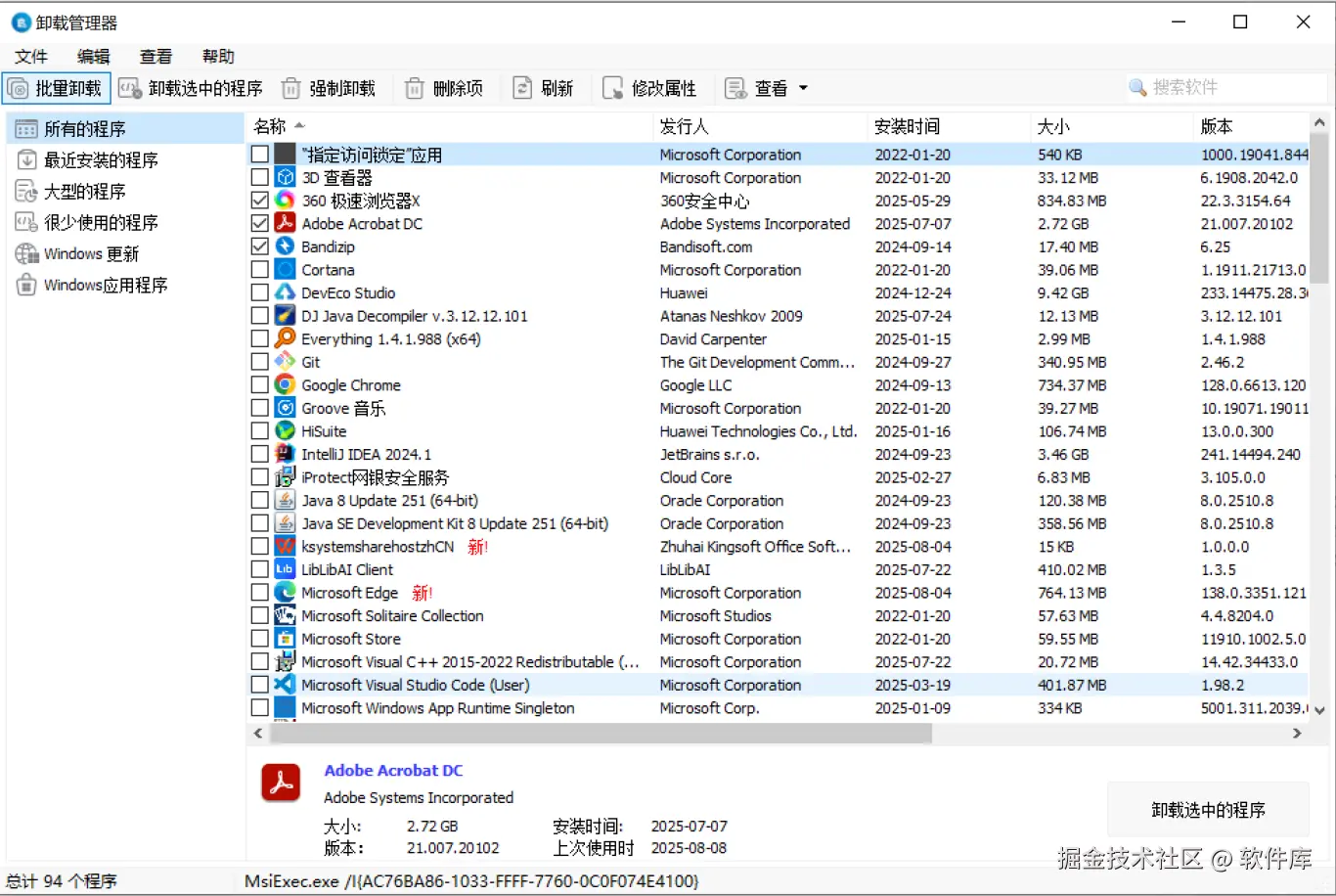This screenshot has height=896, width=1336.
Task: Check the Git checkbox
Action: (259, 362)
